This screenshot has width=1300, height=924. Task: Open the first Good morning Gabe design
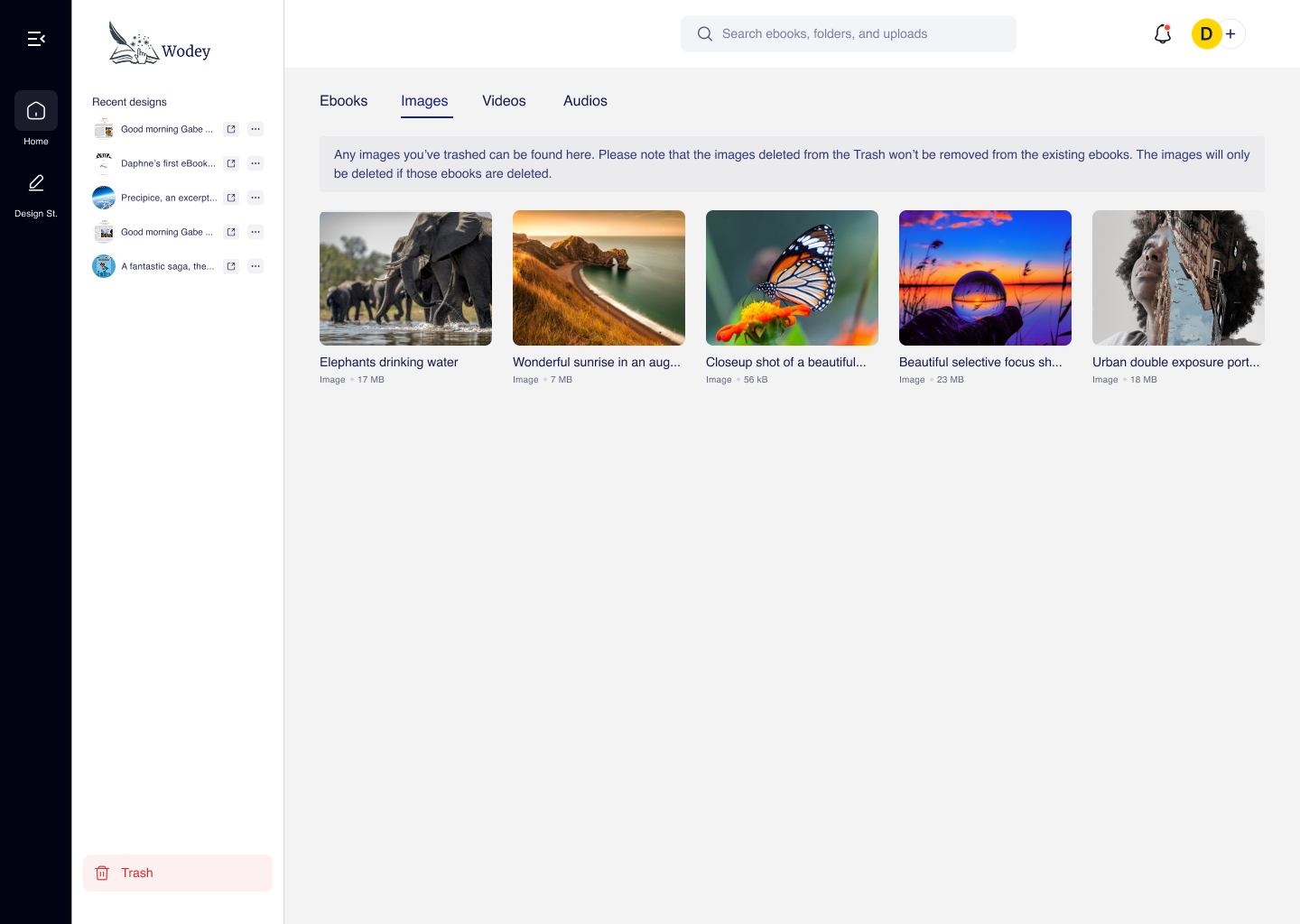[166, 129]
